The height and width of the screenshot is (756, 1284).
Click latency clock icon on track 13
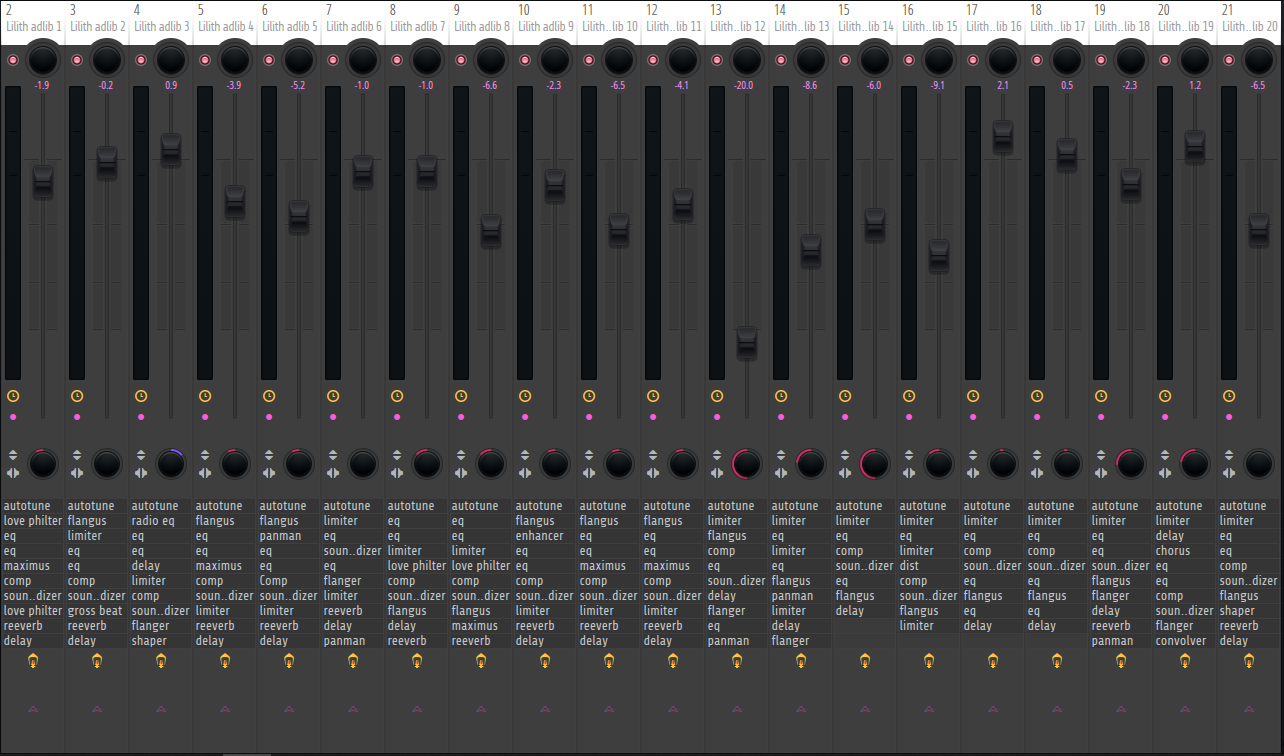point(717,396)
